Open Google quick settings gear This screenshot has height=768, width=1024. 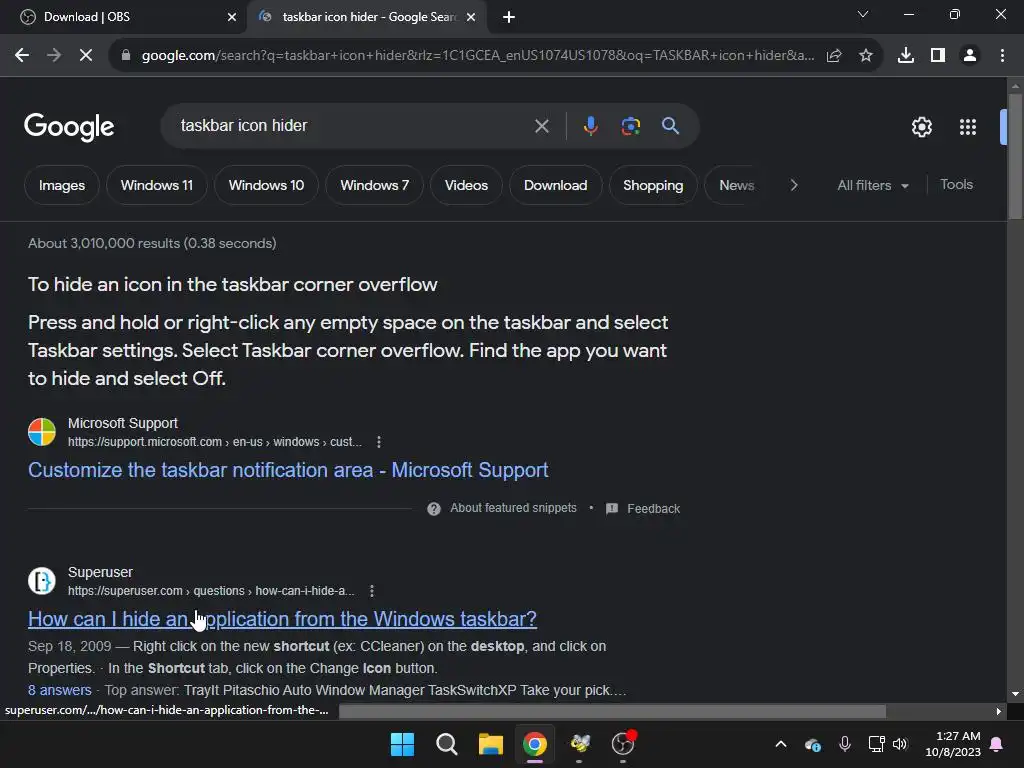(x=921, y=127)
